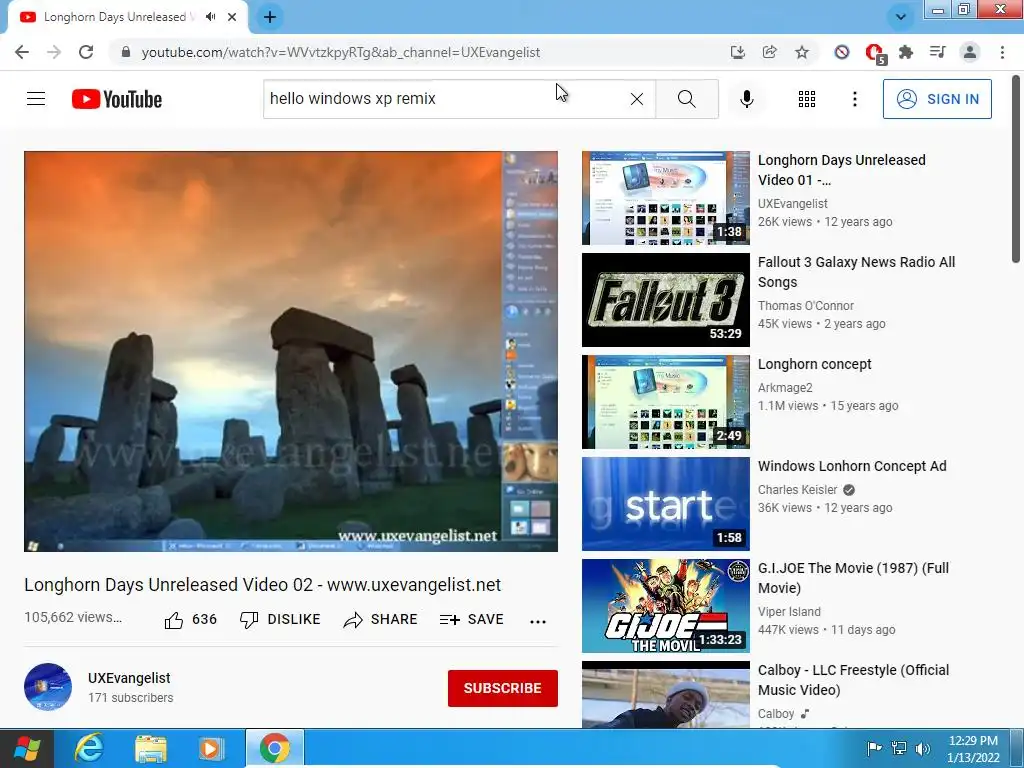
Task: Go back to the previous page
Action: click(x=22, y=52)
